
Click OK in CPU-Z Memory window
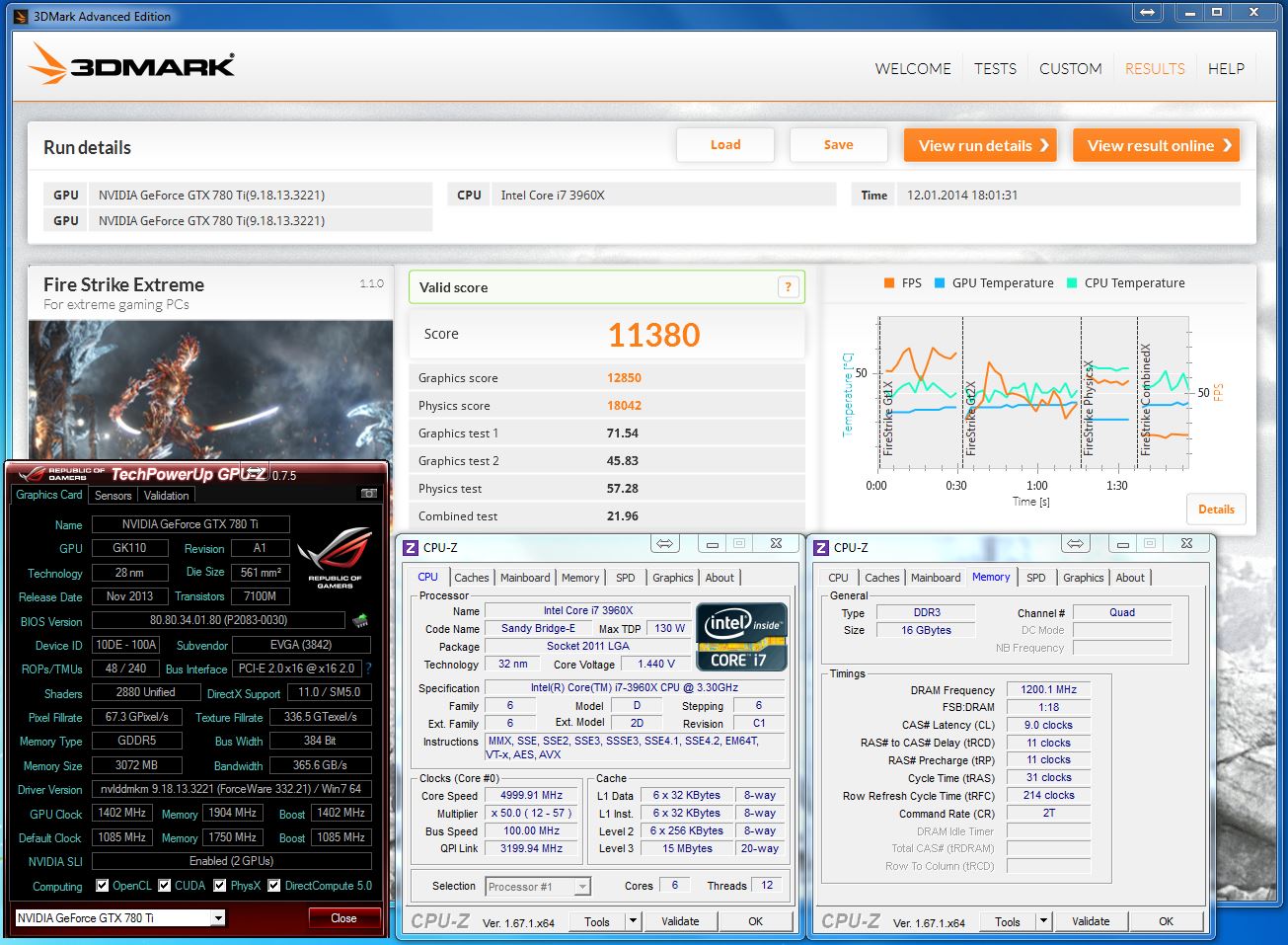1166,921
